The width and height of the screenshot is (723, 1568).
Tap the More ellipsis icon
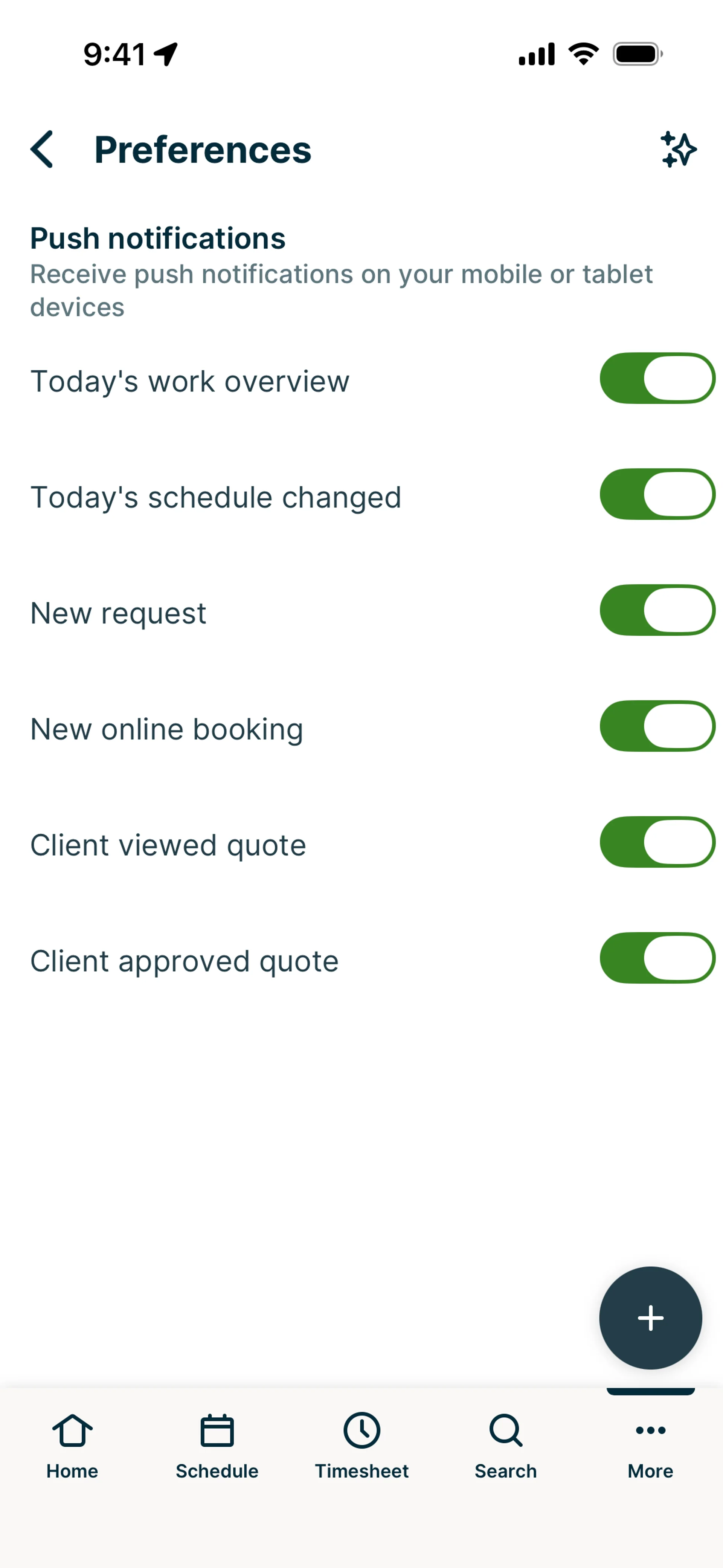650,1430
